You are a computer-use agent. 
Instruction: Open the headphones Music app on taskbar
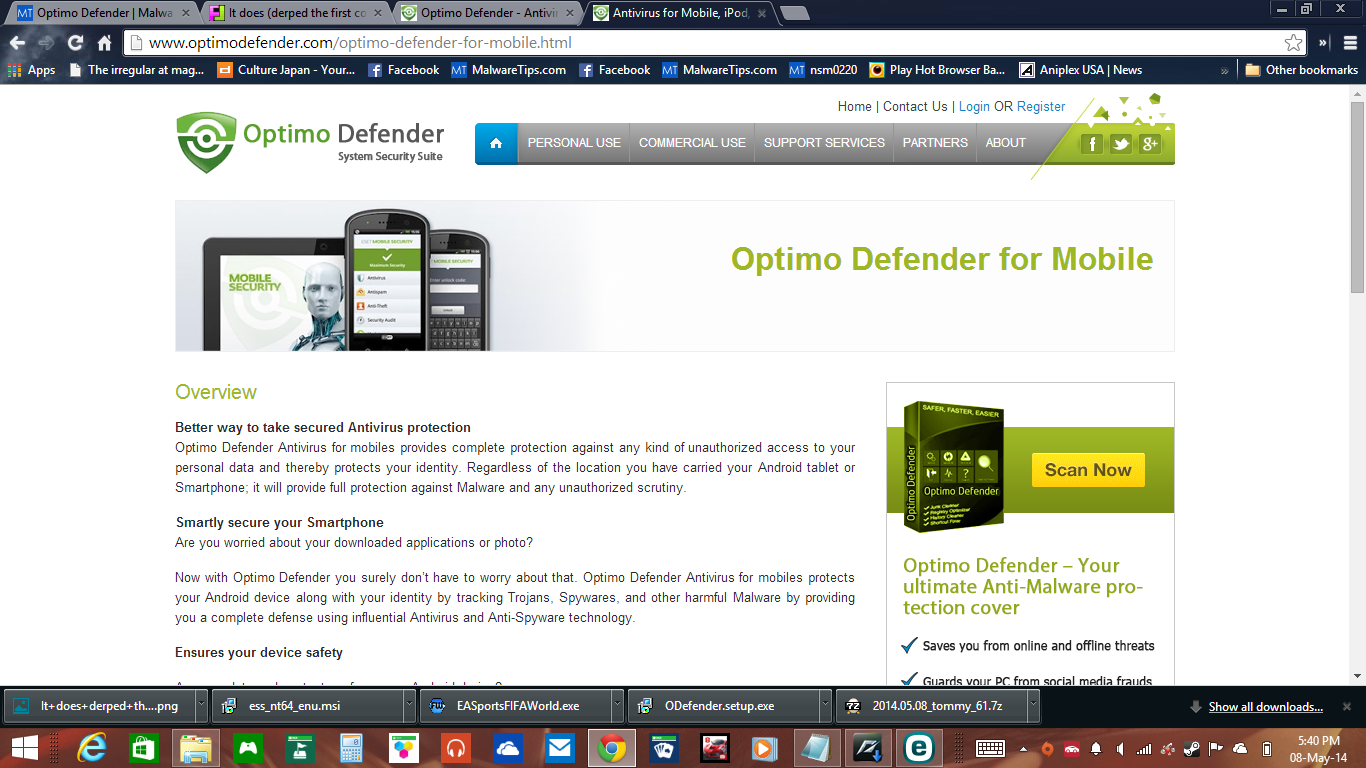pos(455,748)
